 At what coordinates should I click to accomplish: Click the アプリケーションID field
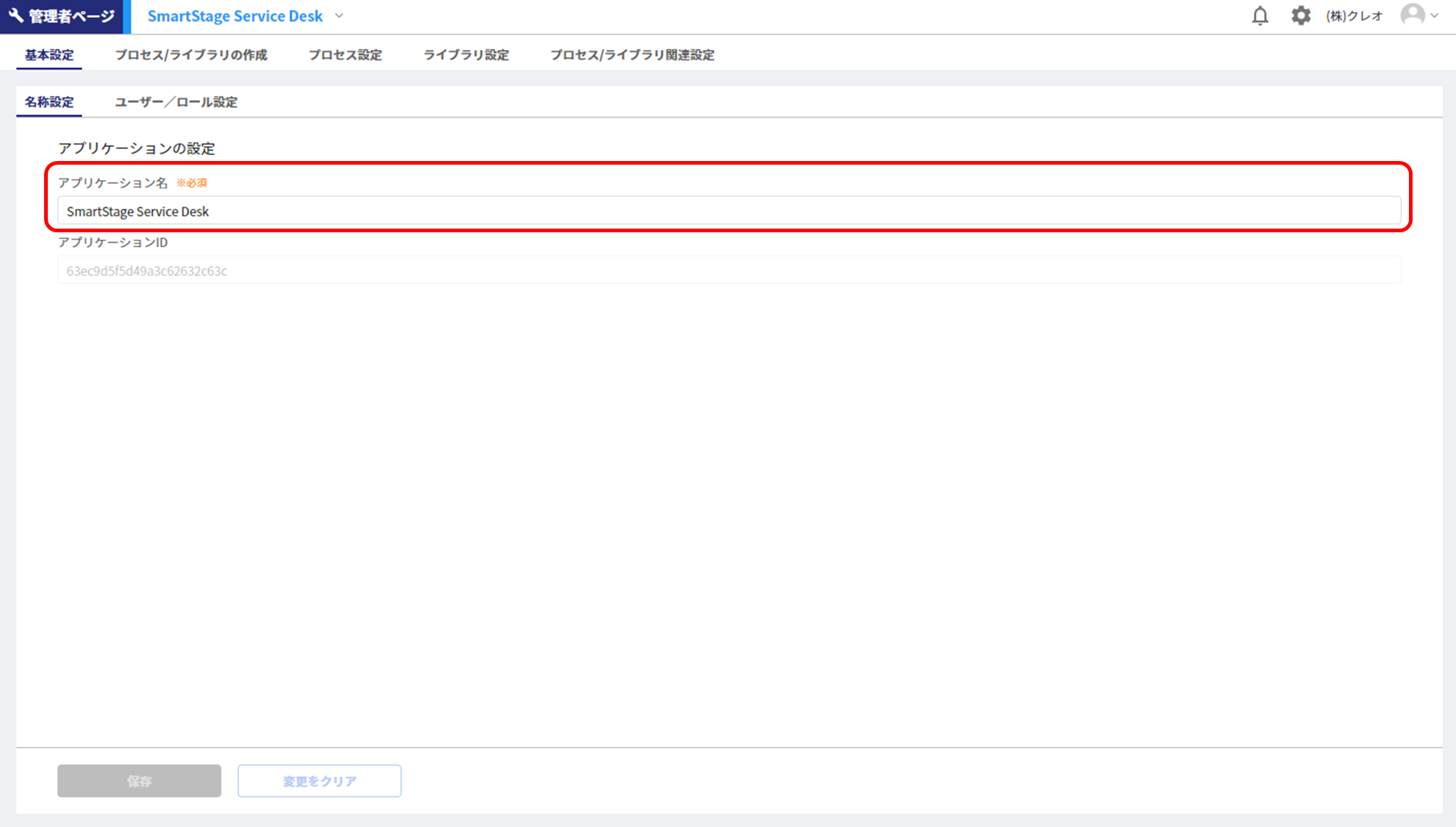[728, 271]
